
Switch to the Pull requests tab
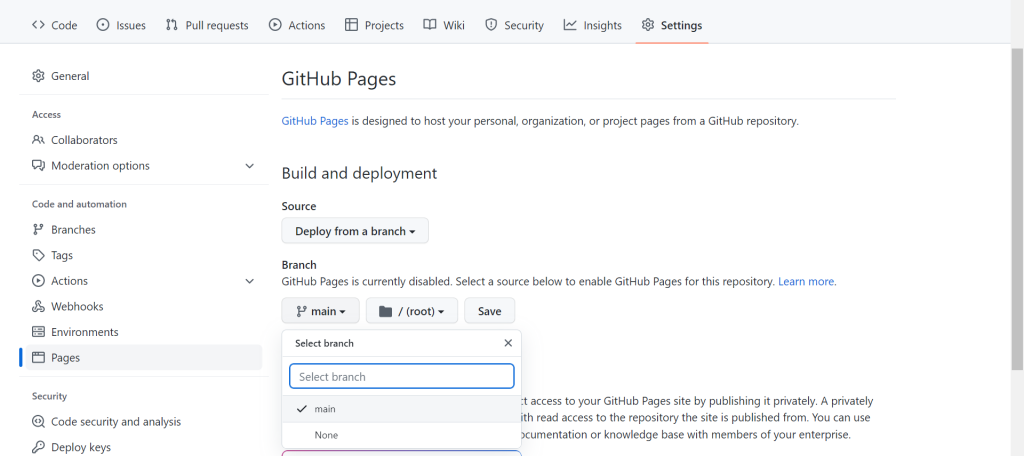tap(207, 25)
